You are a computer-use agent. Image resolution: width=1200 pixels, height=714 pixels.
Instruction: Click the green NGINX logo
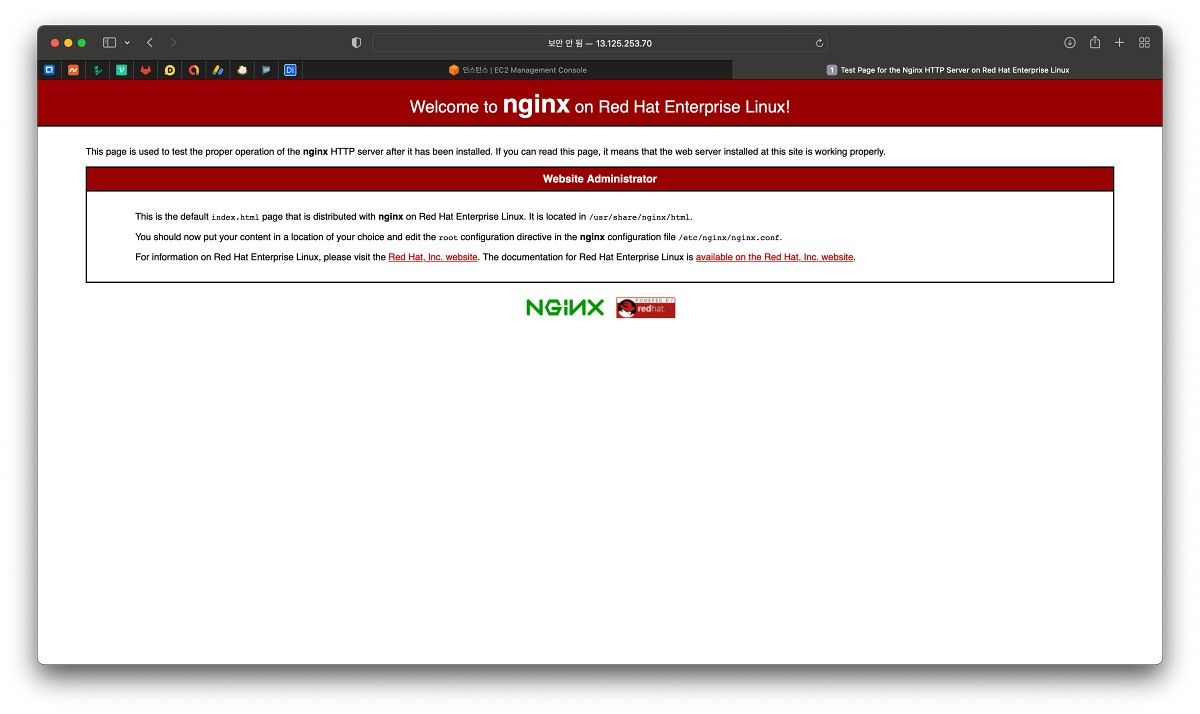tap(565, 308)
